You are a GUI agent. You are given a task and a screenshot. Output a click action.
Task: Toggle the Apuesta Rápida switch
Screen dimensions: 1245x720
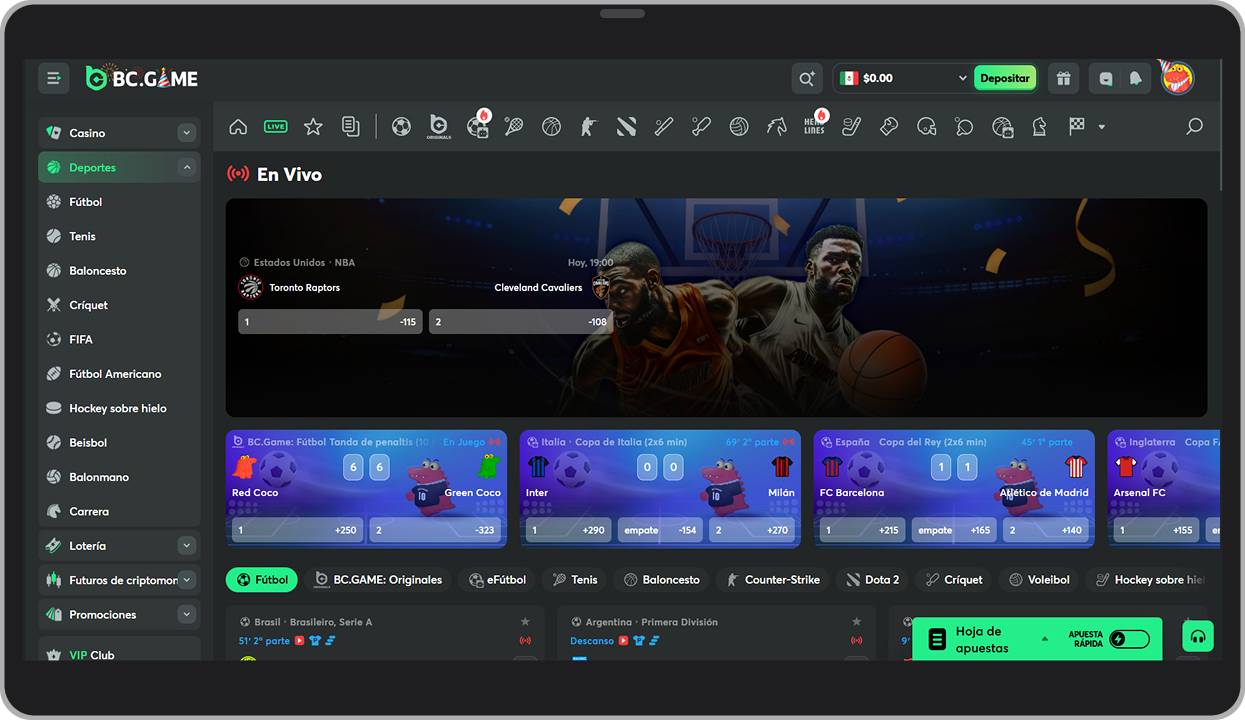1129,639
